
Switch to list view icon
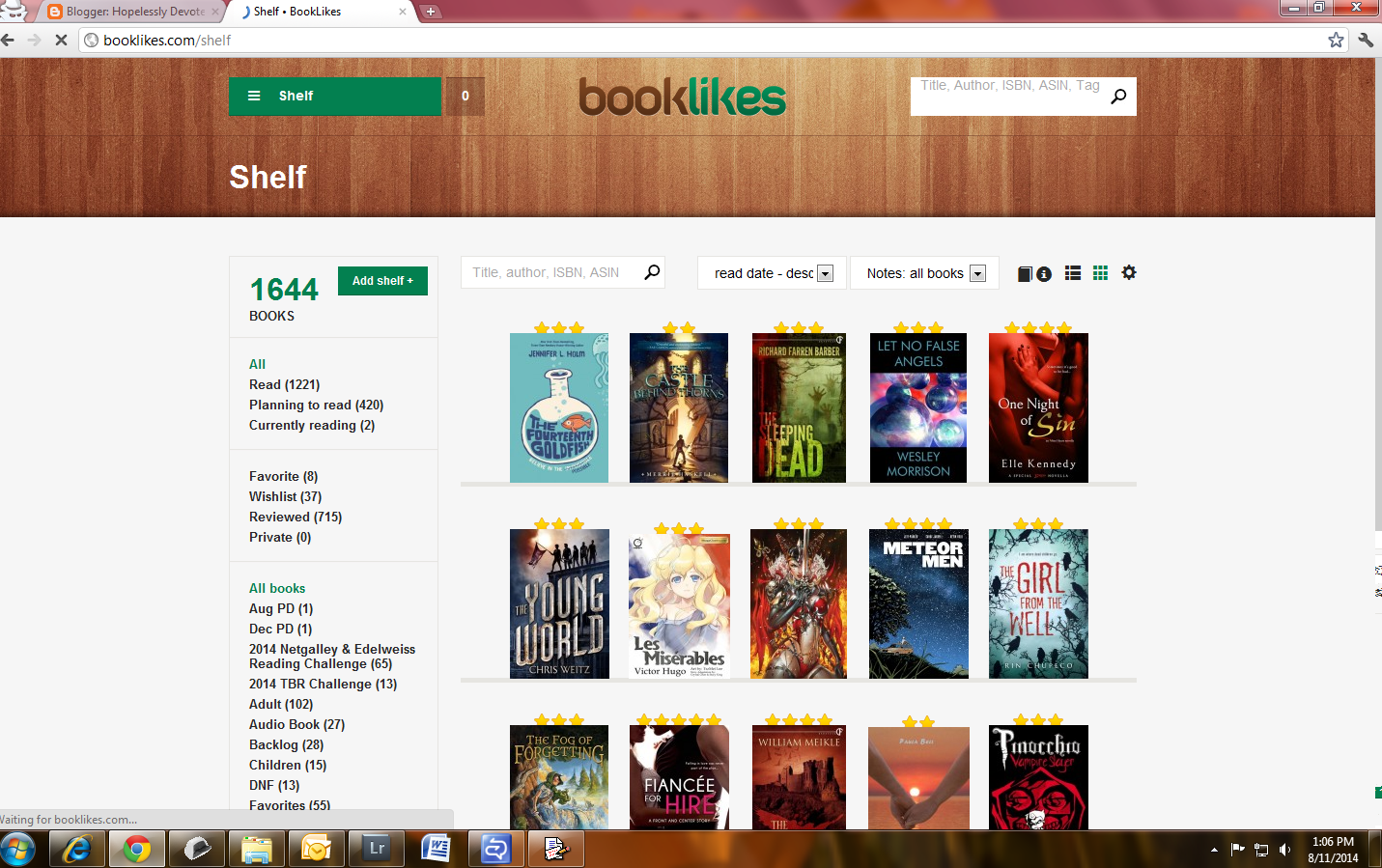click(x=1073, y=273)
